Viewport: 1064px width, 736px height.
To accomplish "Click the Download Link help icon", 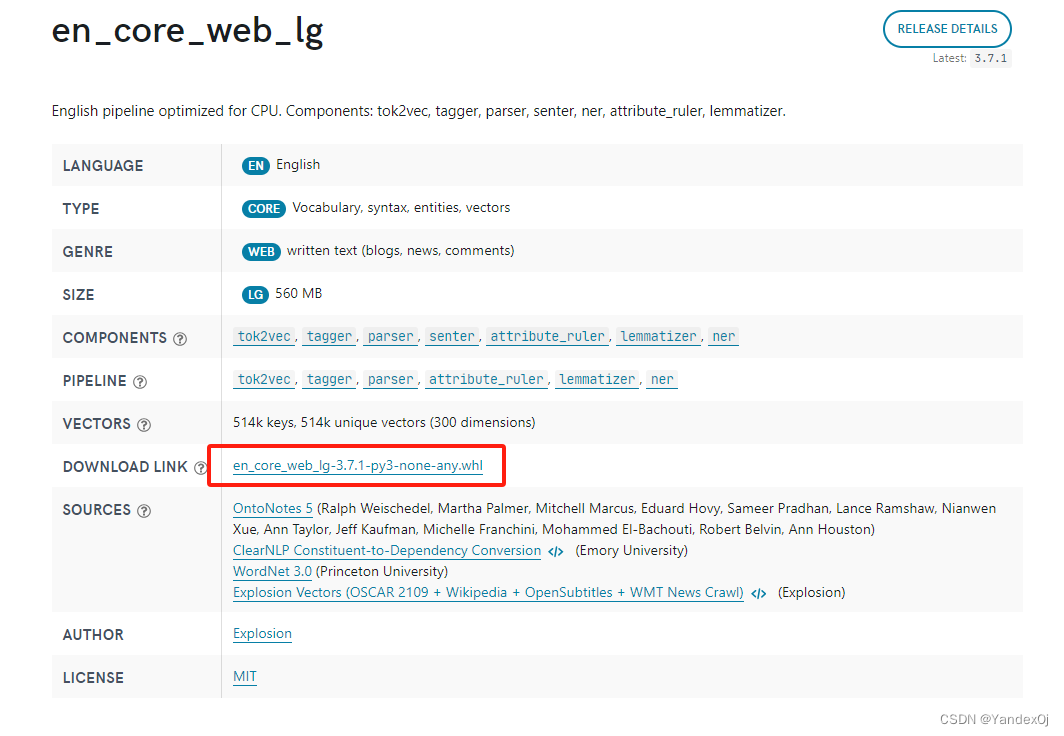I will tap(200, 467).
